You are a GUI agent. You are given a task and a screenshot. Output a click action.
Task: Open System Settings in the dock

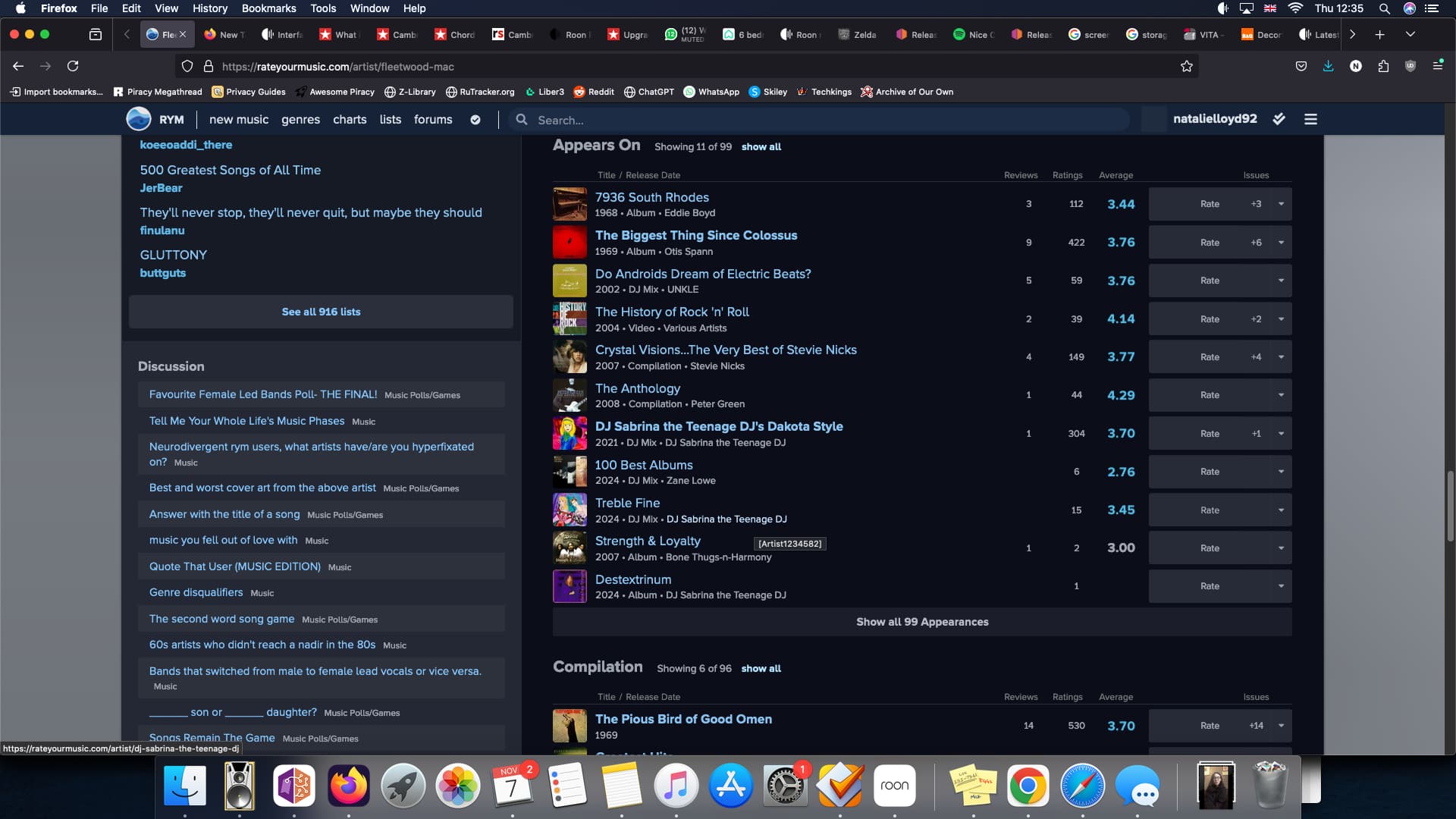[785, 786]
